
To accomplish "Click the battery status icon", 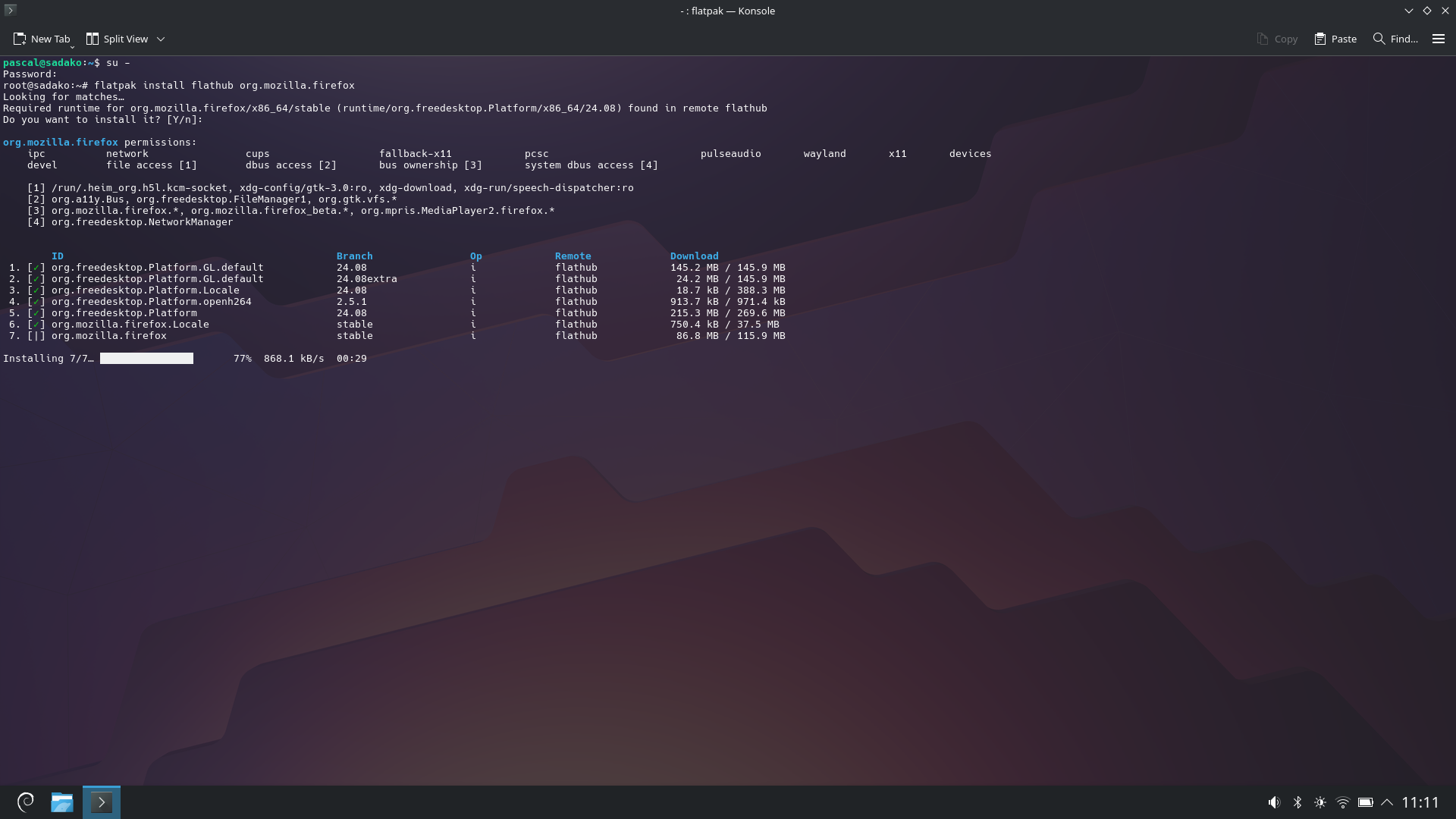I will [x=1366, y=802].
